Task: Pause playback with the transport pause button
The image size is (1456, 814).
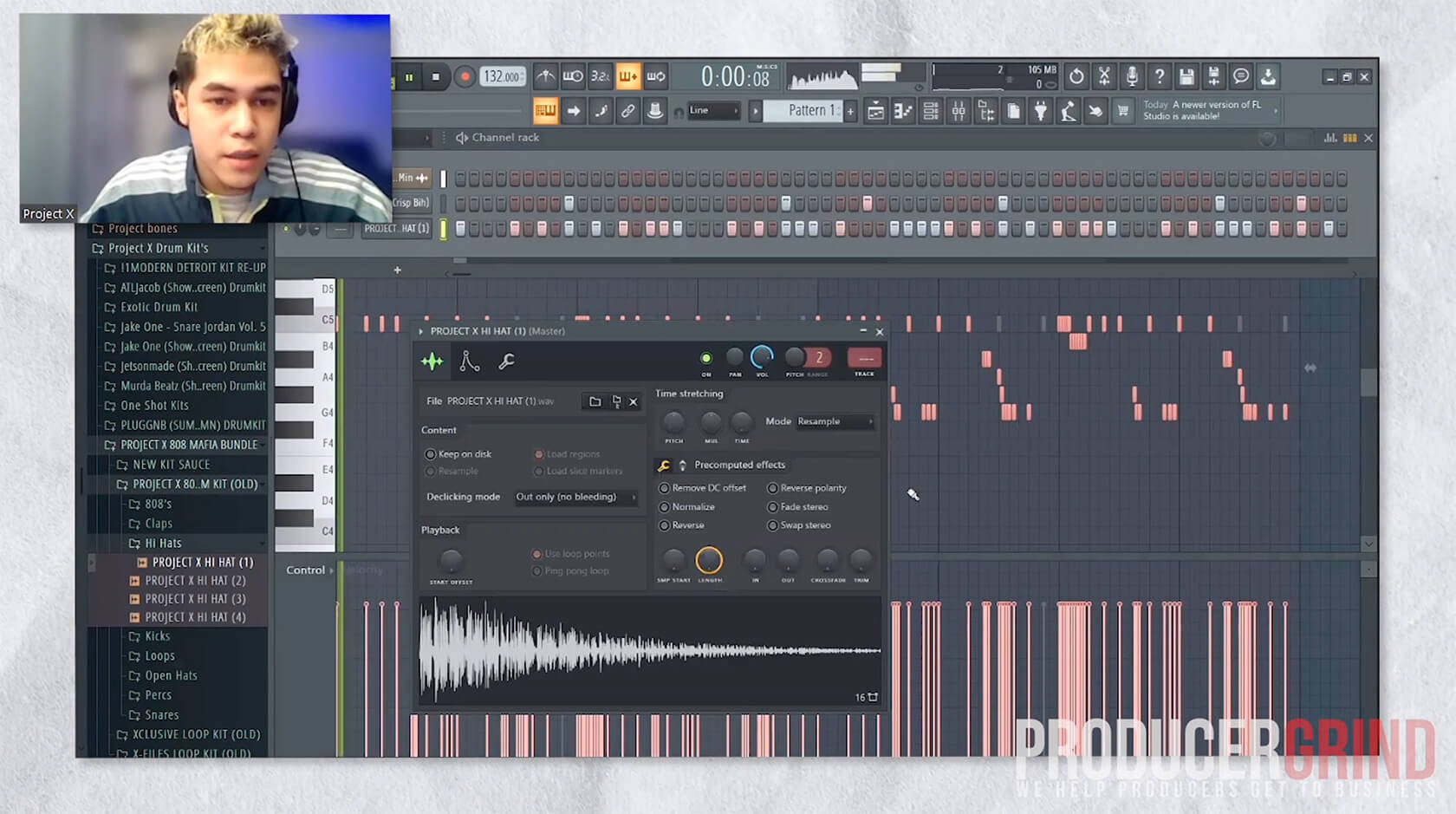Action: click(409, 77)
